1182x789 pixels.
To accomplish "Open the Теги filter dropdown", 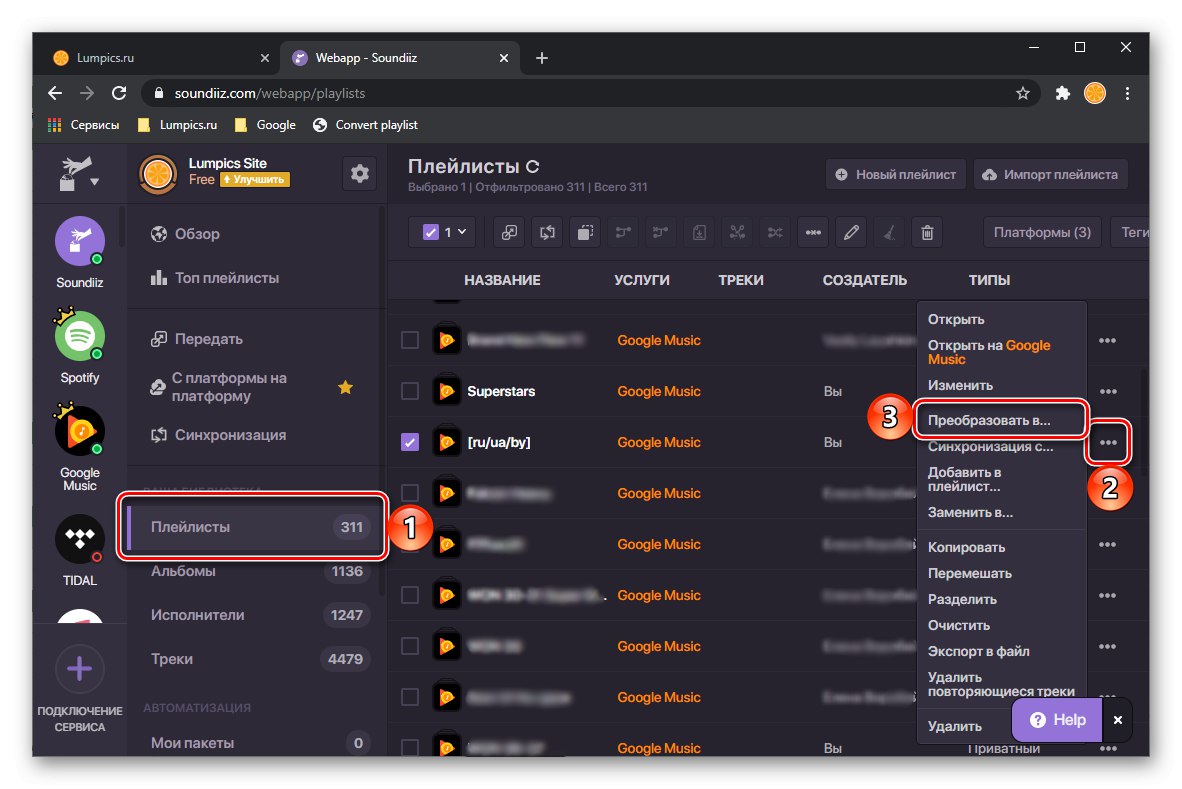I will point(1131,232).
